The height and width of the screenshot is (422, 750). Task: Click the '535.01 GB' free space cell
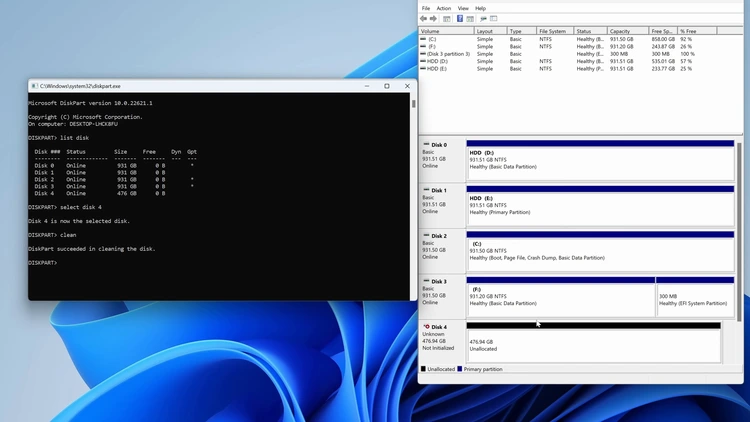[663, 61]
